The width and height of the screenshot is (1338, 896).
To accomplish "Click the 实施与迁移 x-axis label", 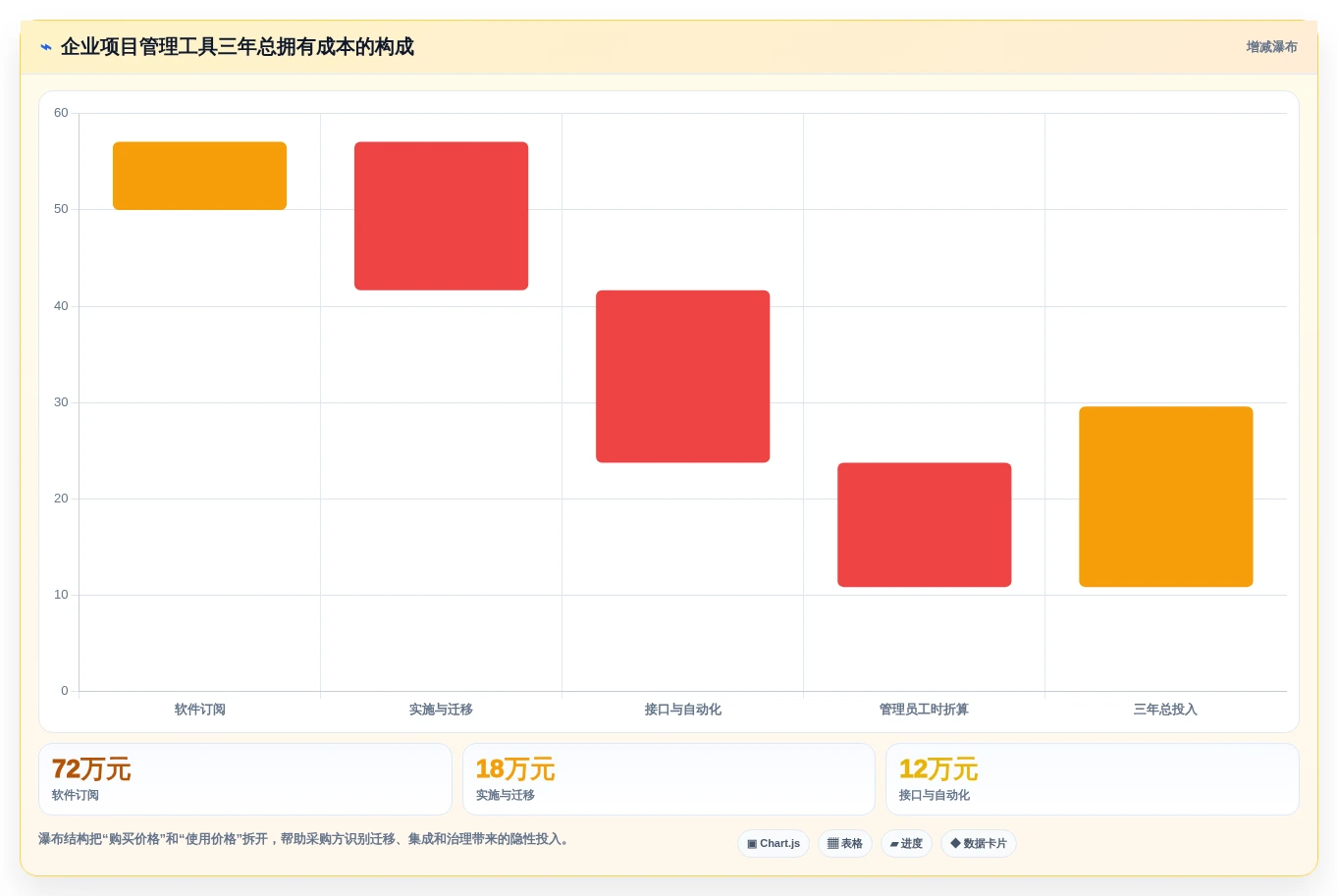I will point(441,710).
